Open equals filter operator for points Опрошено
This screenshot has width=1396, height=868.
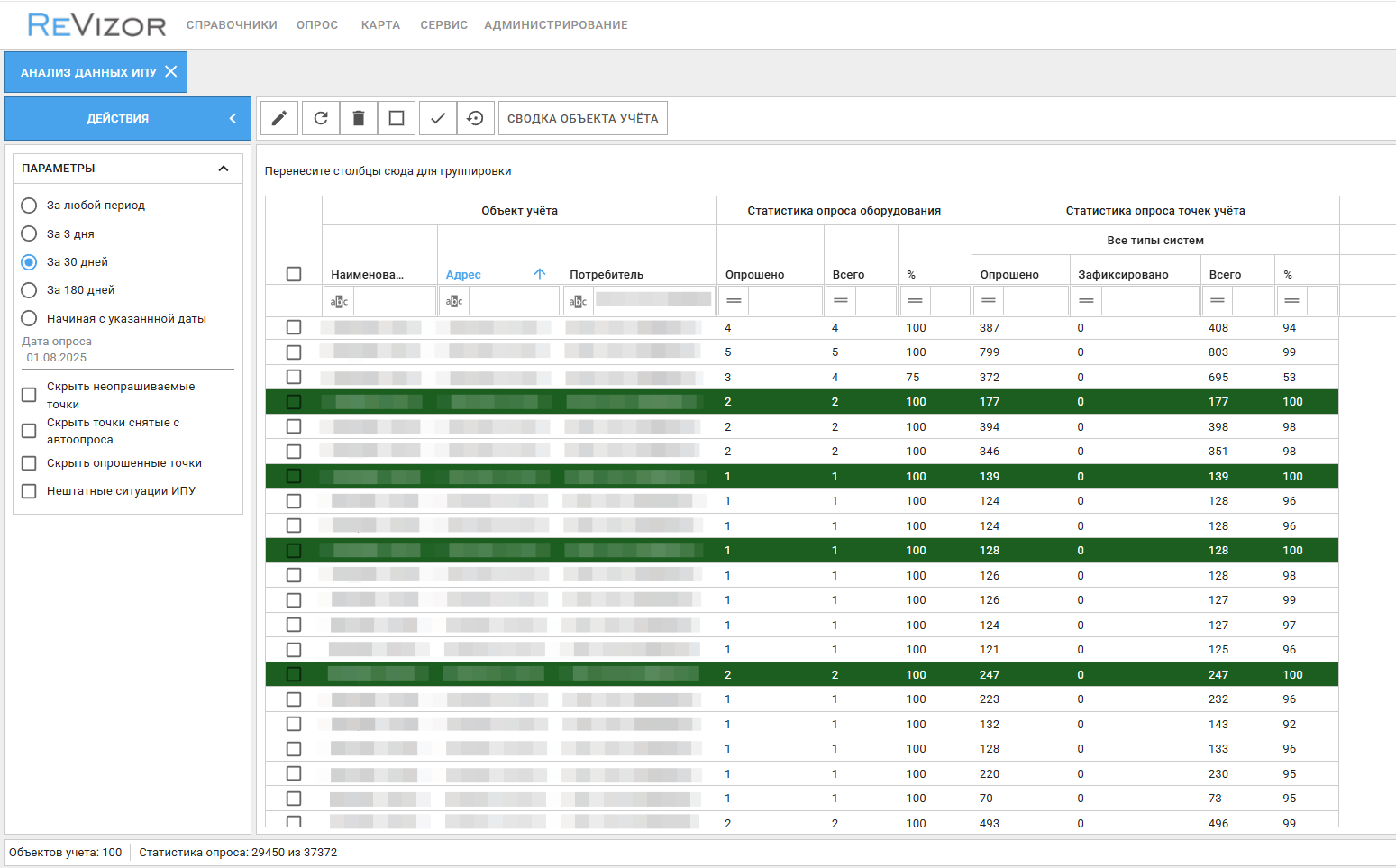tap(989, 301)
